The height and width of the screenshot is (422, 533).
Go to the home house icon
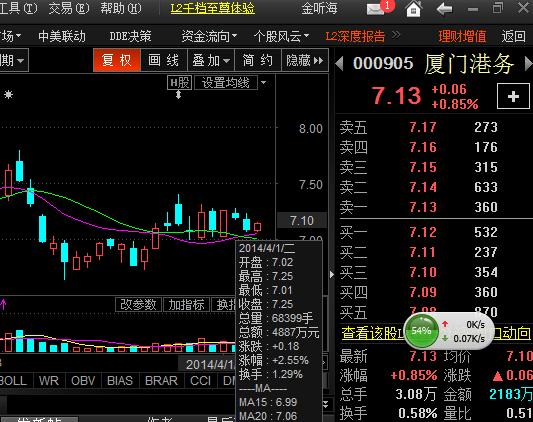coord(414,9)
